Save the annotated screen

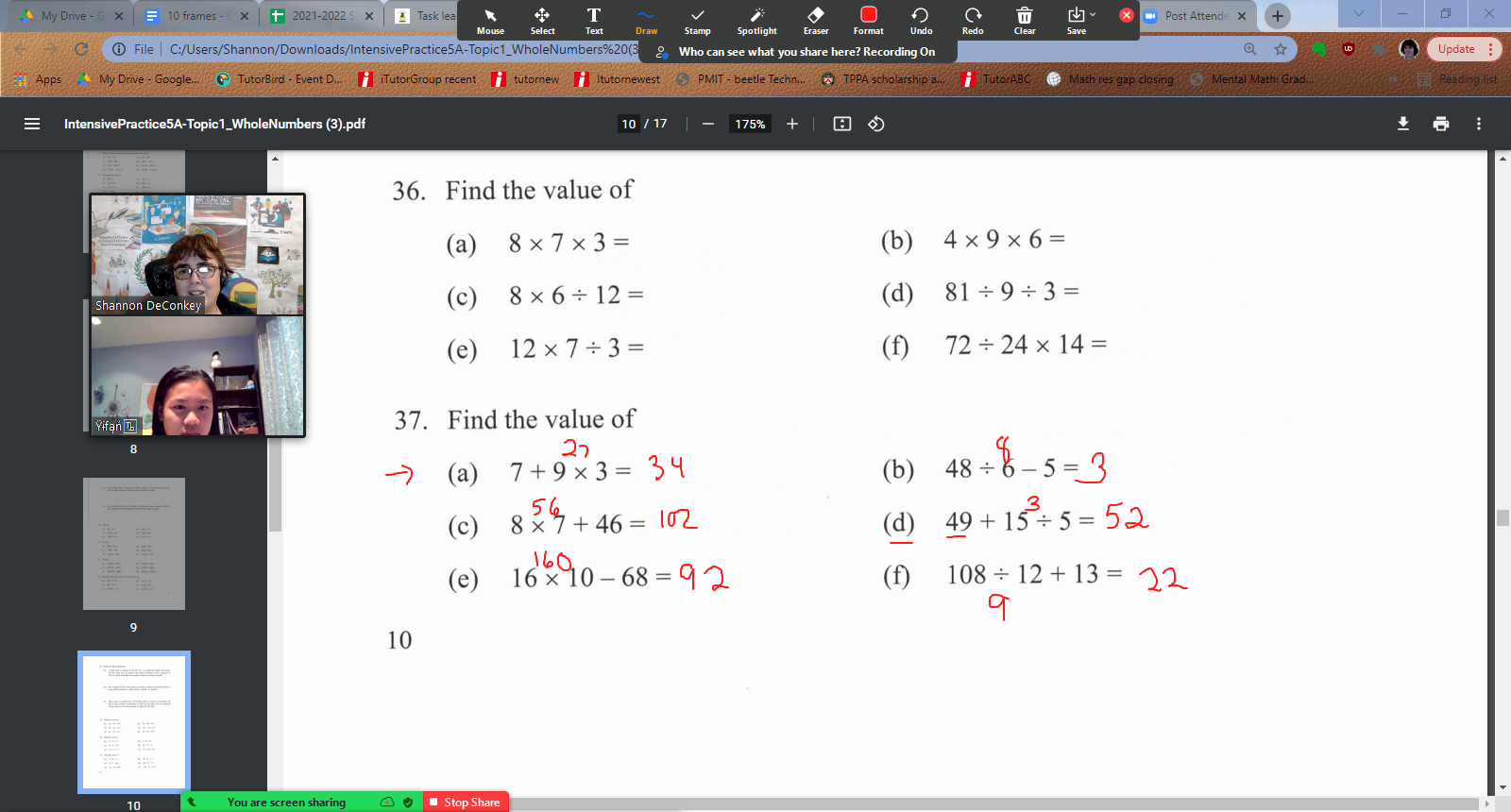coord(1077,21)
